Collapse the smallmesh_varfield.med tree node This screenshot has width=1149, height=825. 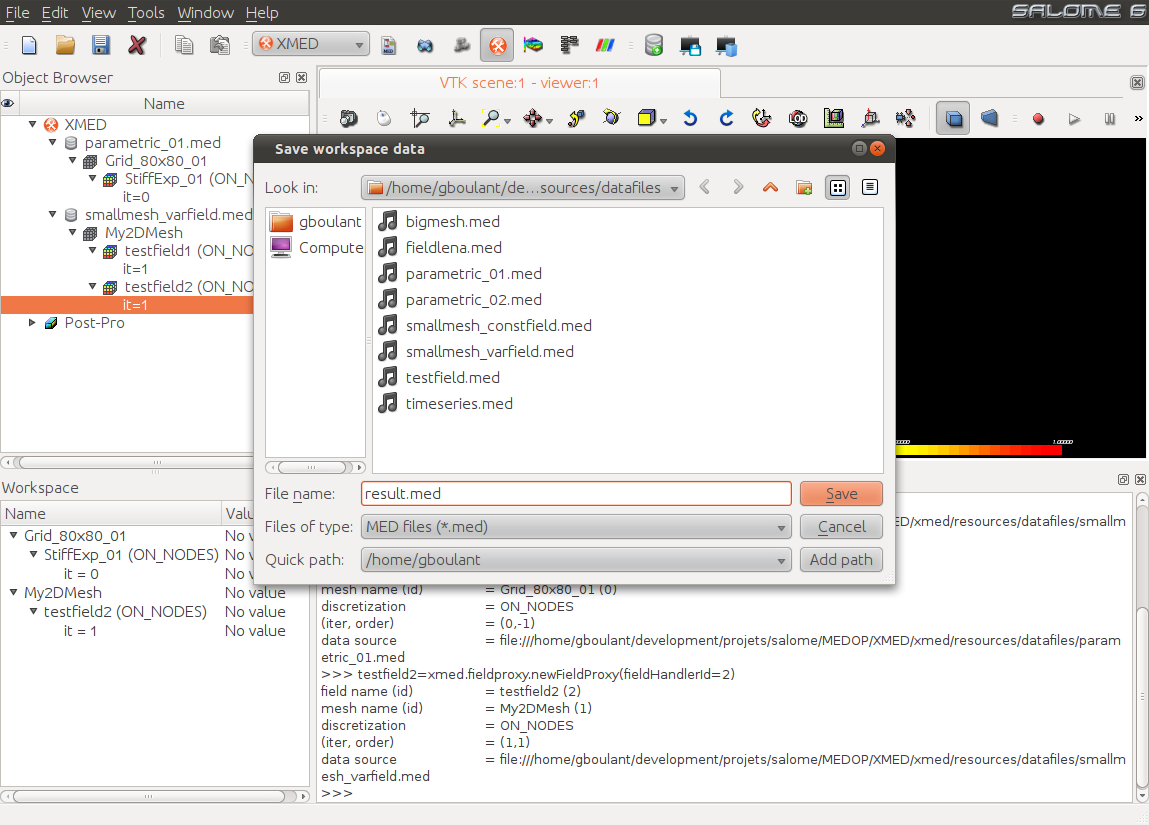click(x=53, y=215)
